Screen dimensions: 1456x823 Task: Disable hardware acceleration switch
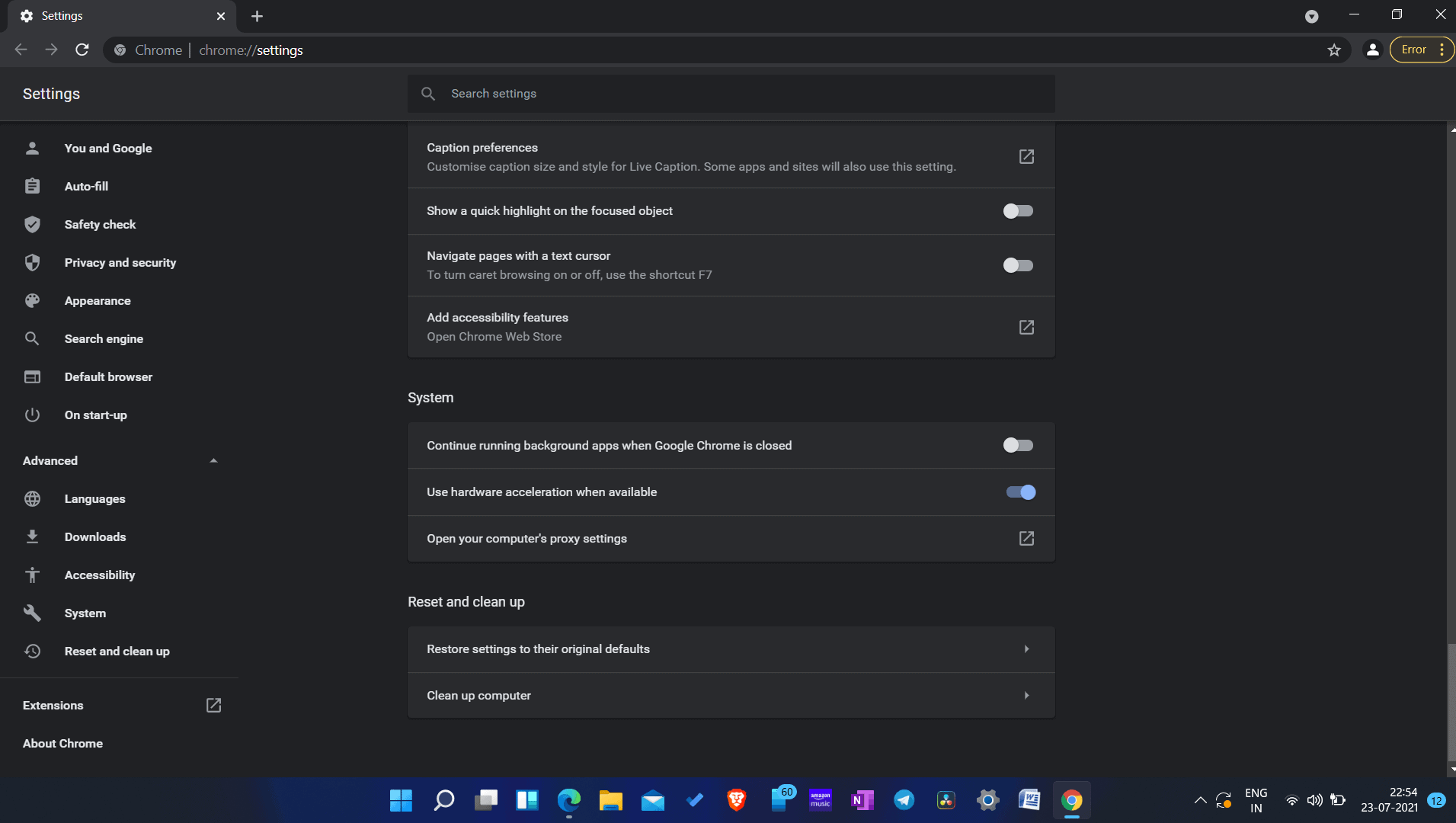click(1020, 492)
